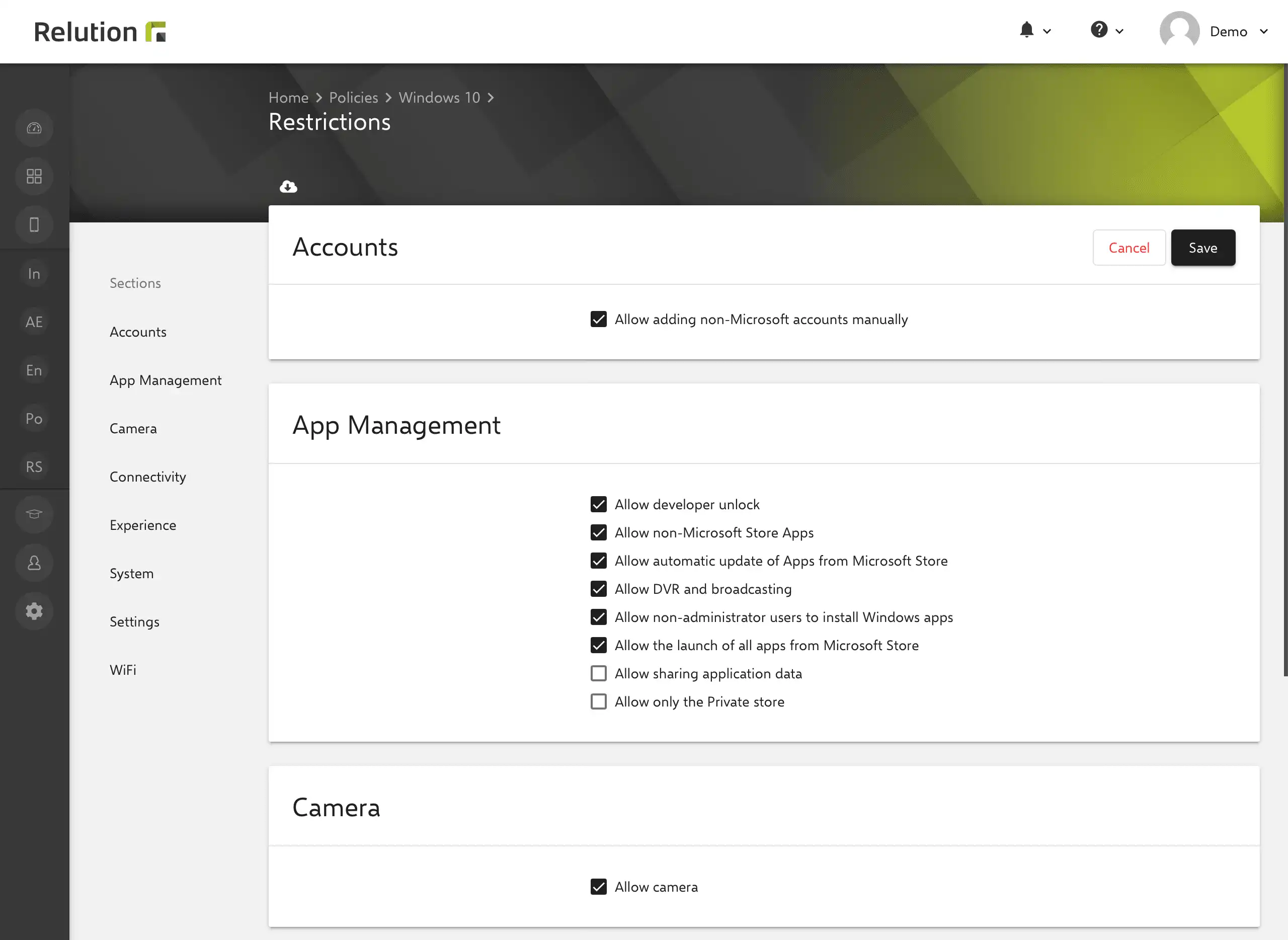Image resolution: width=1288 pixels, height=940 pixels.
Task: Go to Home breadcrumb link
Action: pyautogui.click(x=288, y=97)
